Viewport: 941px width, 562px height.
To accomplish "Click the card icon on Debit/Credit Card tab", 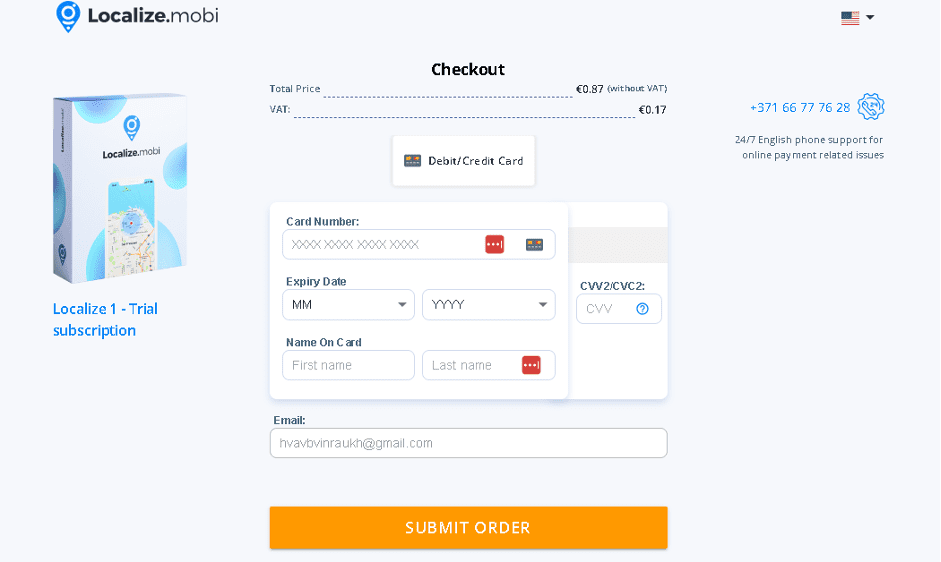I will pyautogui.click(x=412, y=161).
